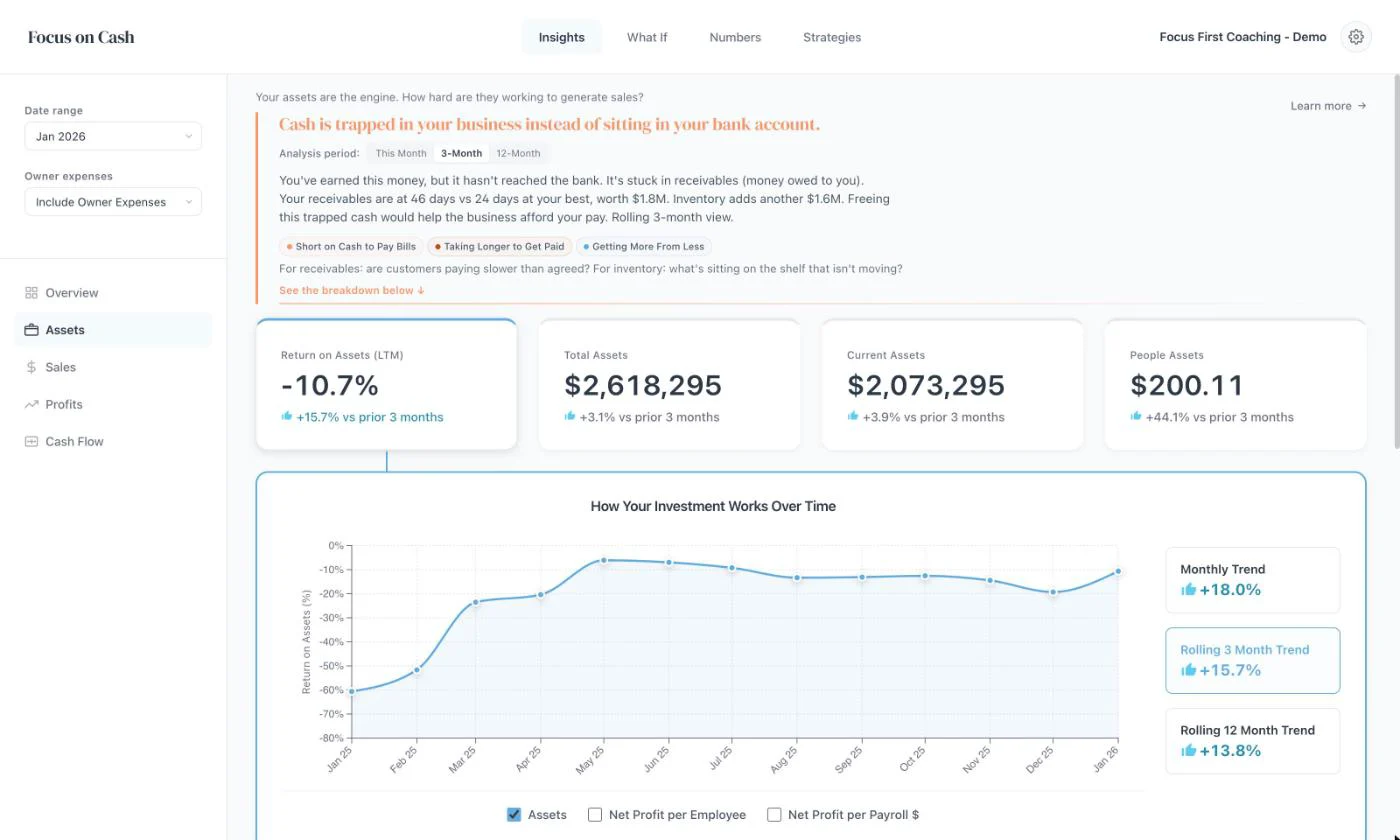Click the Feb 25 data point on chart

(x=417, y=670)
